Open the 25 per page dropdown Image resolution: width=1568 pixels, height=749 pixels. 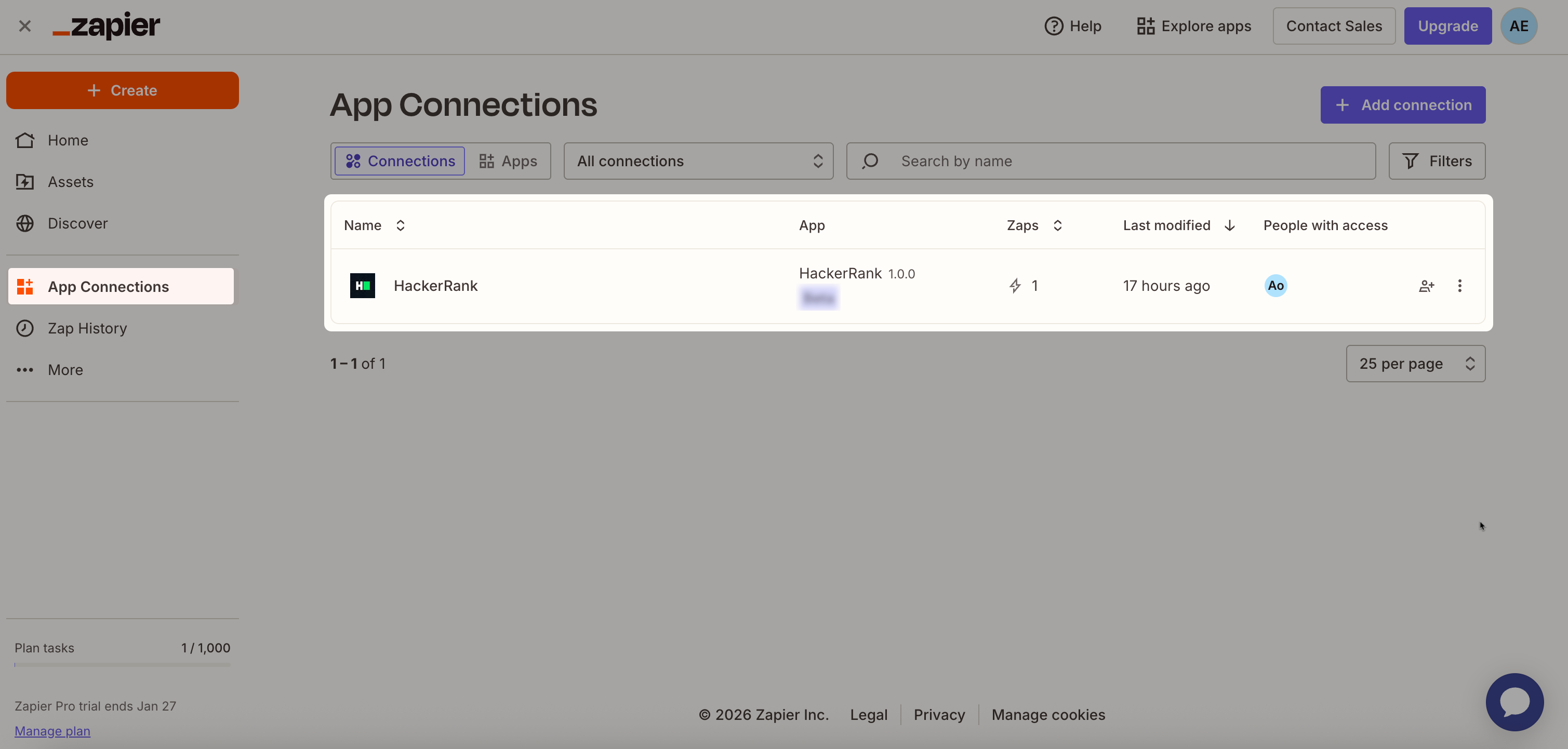coord(1415,363)
